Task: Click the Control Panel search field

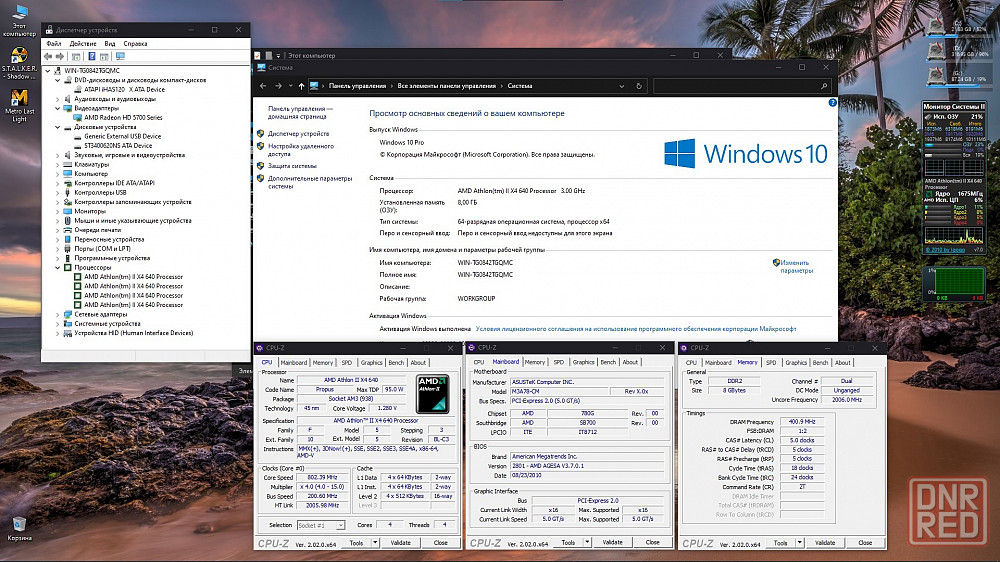Action: tap(740, 86)
